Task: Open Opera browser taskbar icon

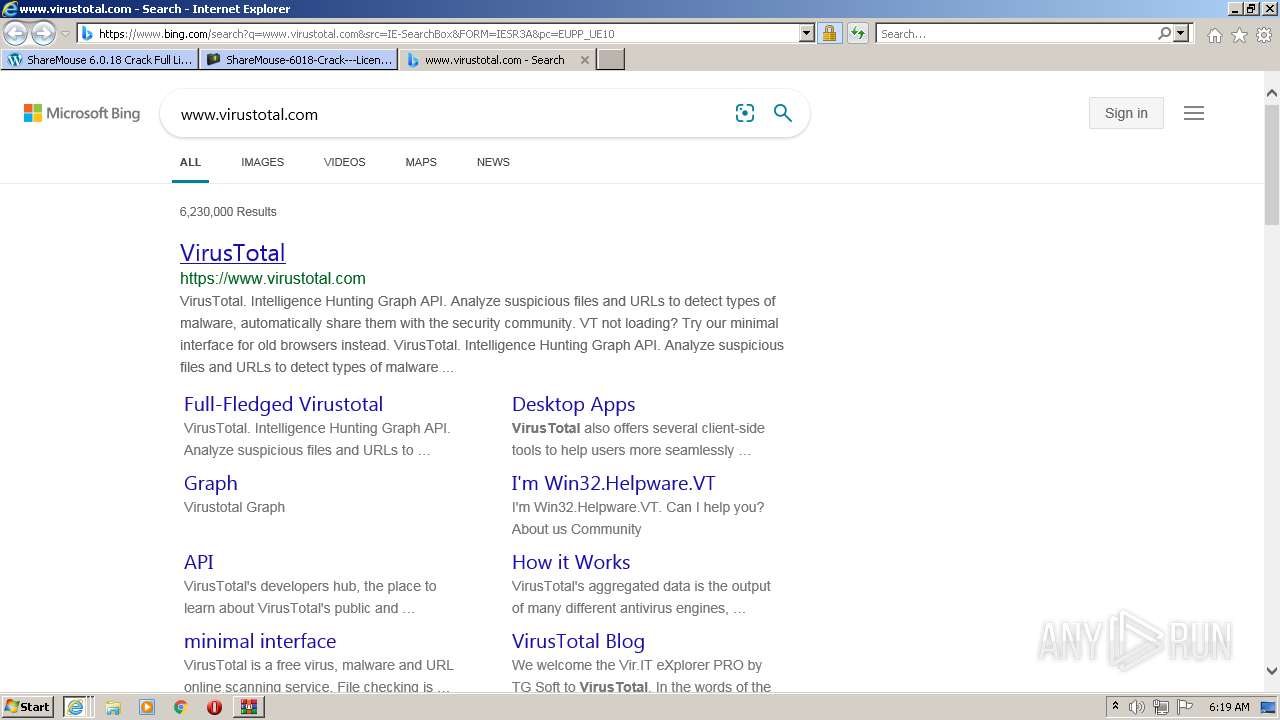Action: tap(214, 707)
